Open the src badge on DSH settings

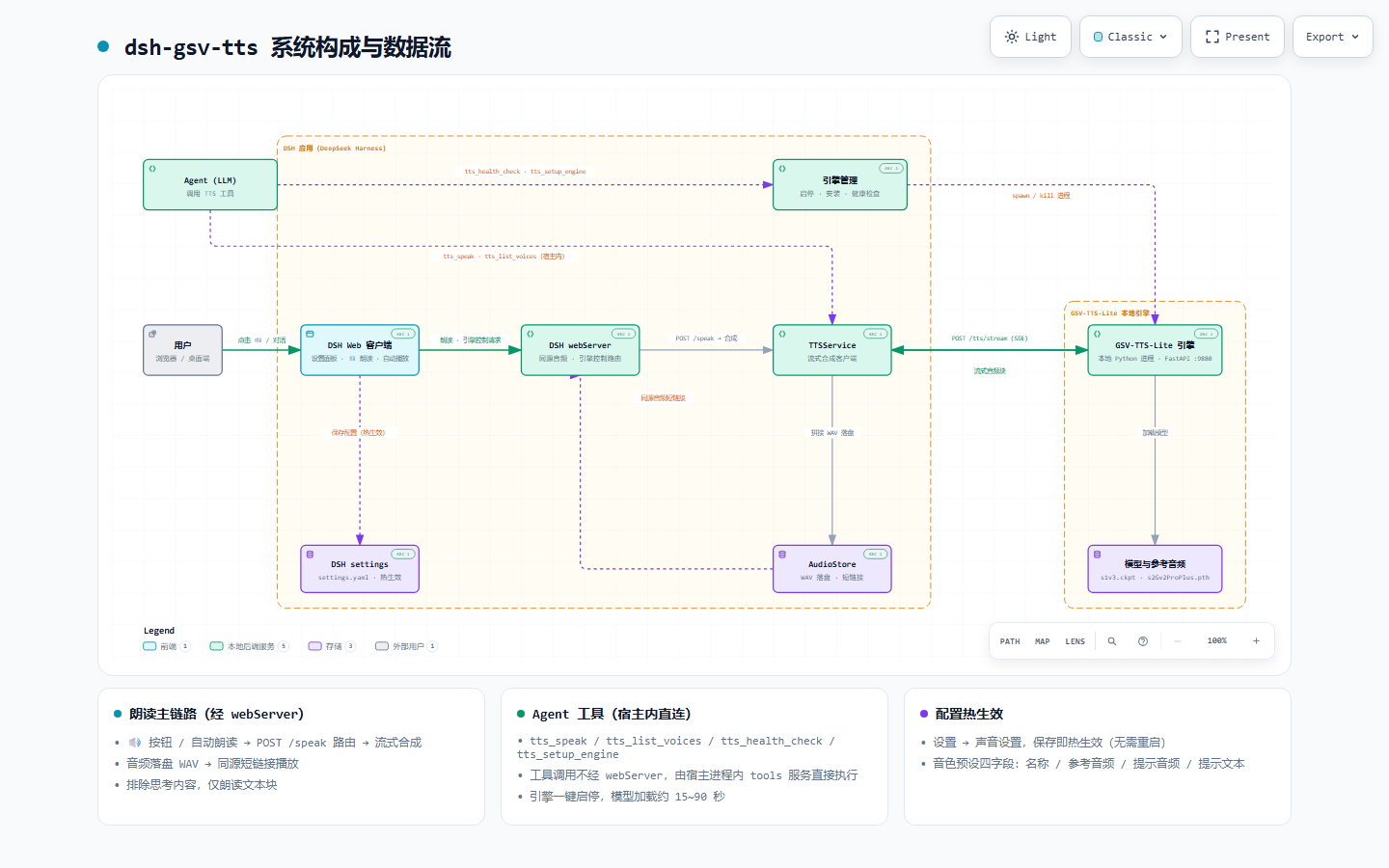tap(403, 555)
